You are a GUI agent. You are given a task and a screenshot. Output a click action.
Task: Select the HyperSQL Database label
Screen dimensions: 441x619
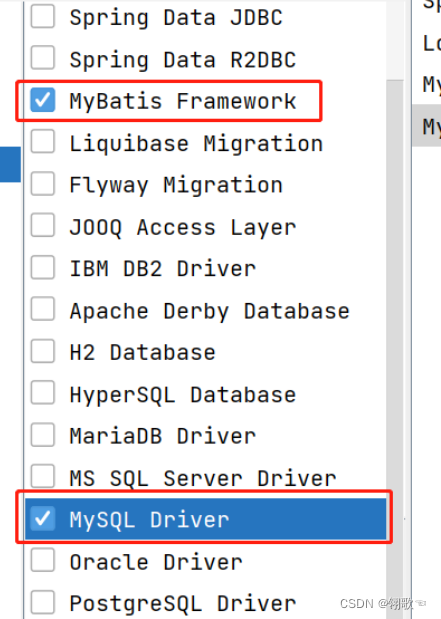tap(183, 395)
